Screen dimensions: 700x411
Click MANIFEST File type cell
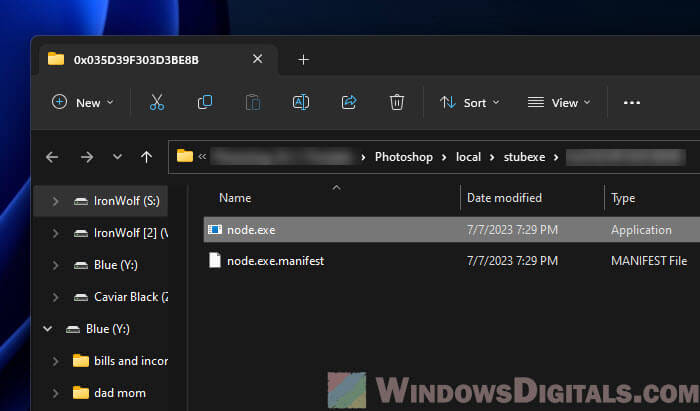[649, 261]
